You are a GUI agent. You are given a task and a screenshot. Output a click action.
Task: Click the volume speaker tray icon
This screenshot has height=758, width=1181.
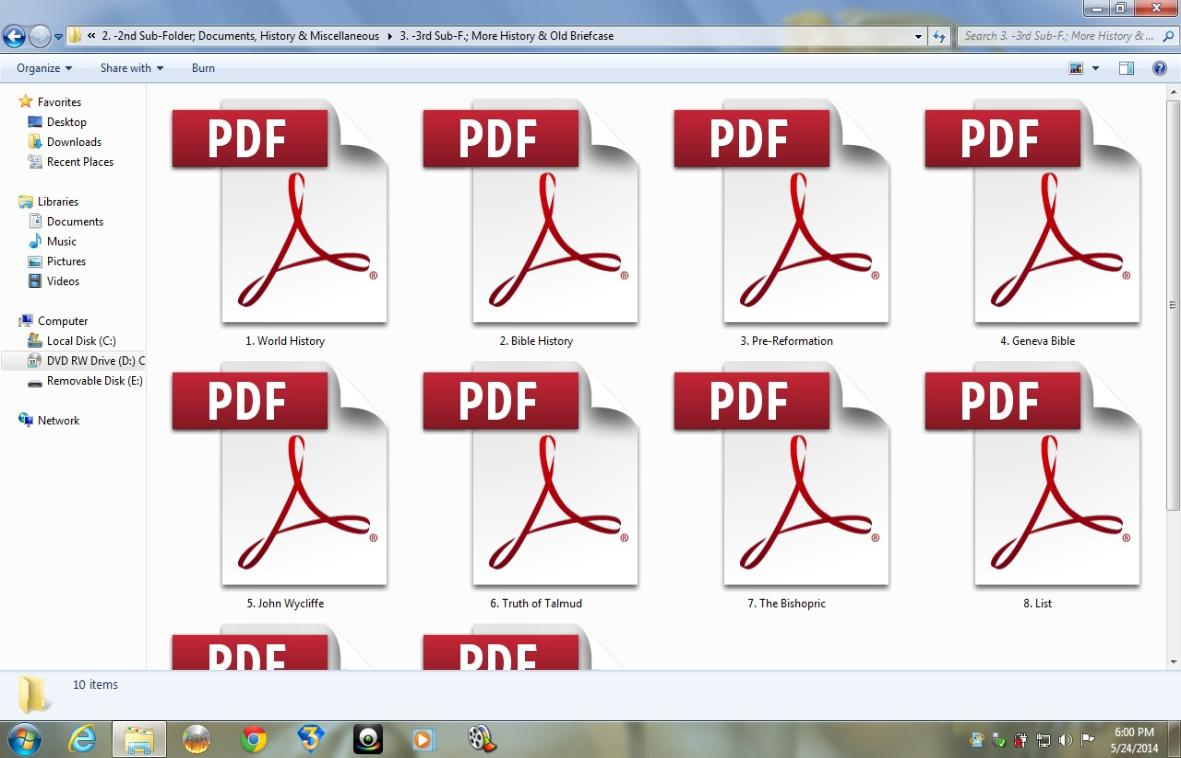coord(1064,739)
